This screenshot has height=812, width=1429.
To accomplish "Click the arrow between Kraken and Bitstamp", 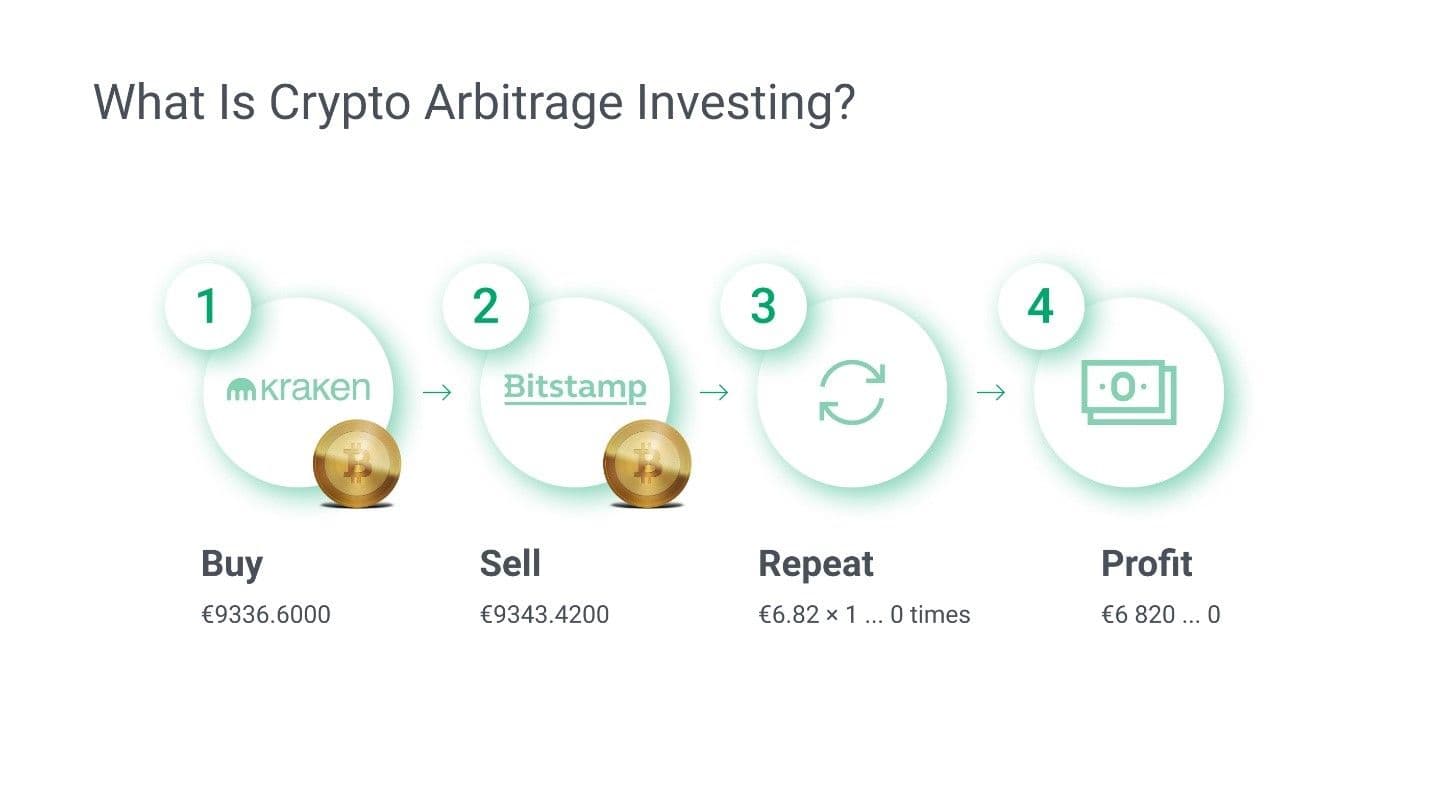I will coord(437,392).
